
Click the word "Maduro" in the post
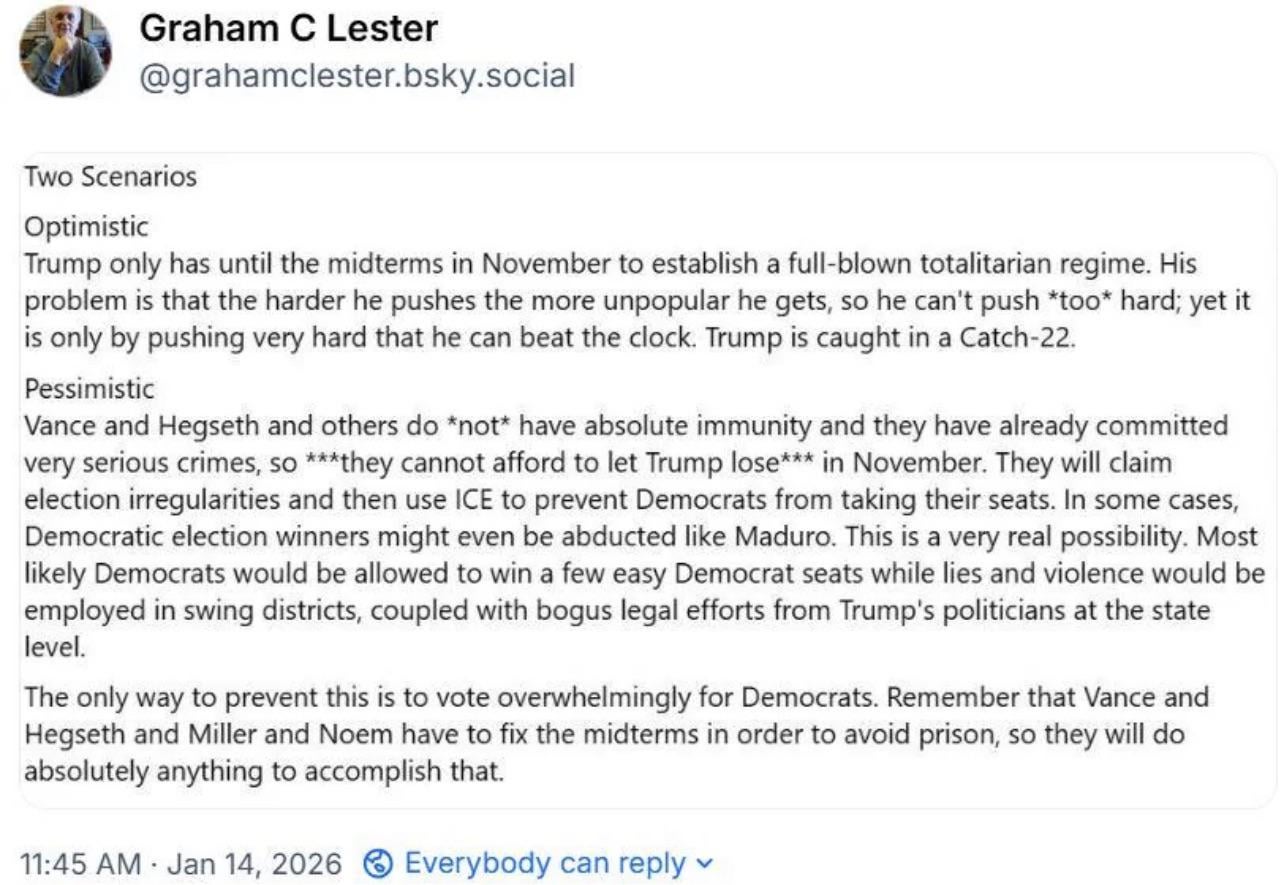785,536
